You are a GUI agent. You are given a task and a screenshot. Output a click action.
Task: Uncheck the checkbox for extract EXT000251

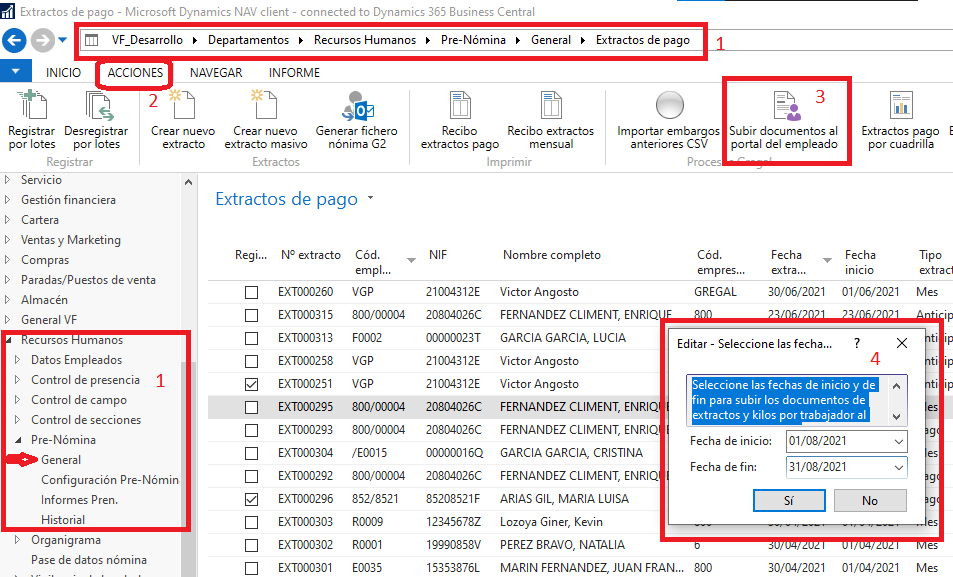(x=252, y=384)
